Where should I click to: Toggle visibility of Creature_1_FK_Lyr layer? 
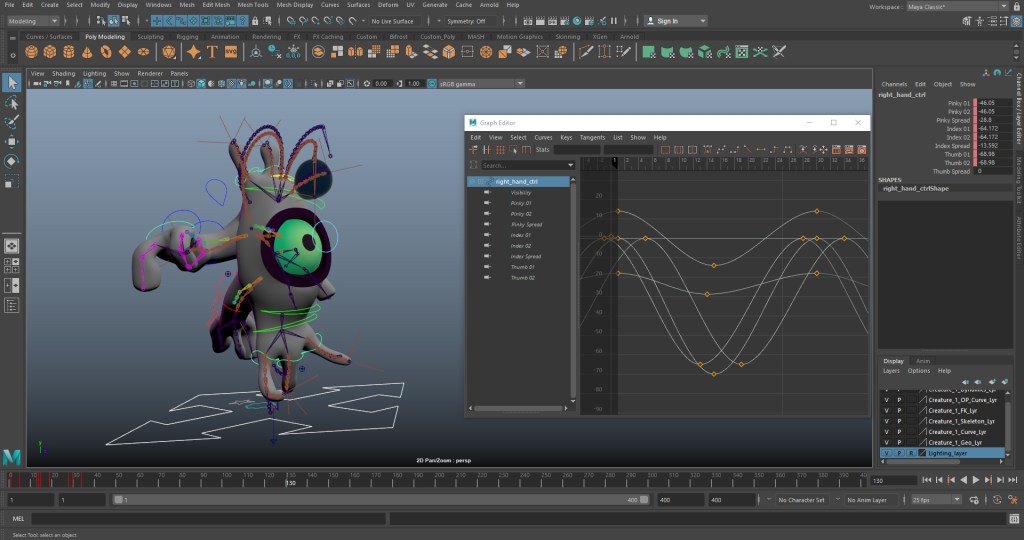click(x=886, y=411)
